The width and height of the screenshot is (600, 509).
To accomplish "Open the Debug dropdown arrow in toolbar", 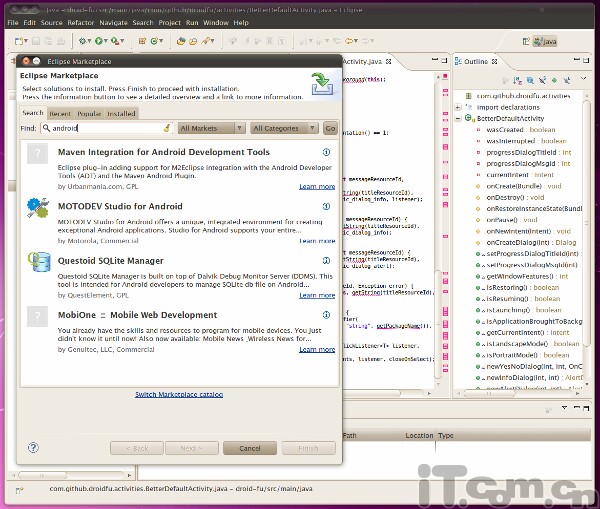I will 89,41.
